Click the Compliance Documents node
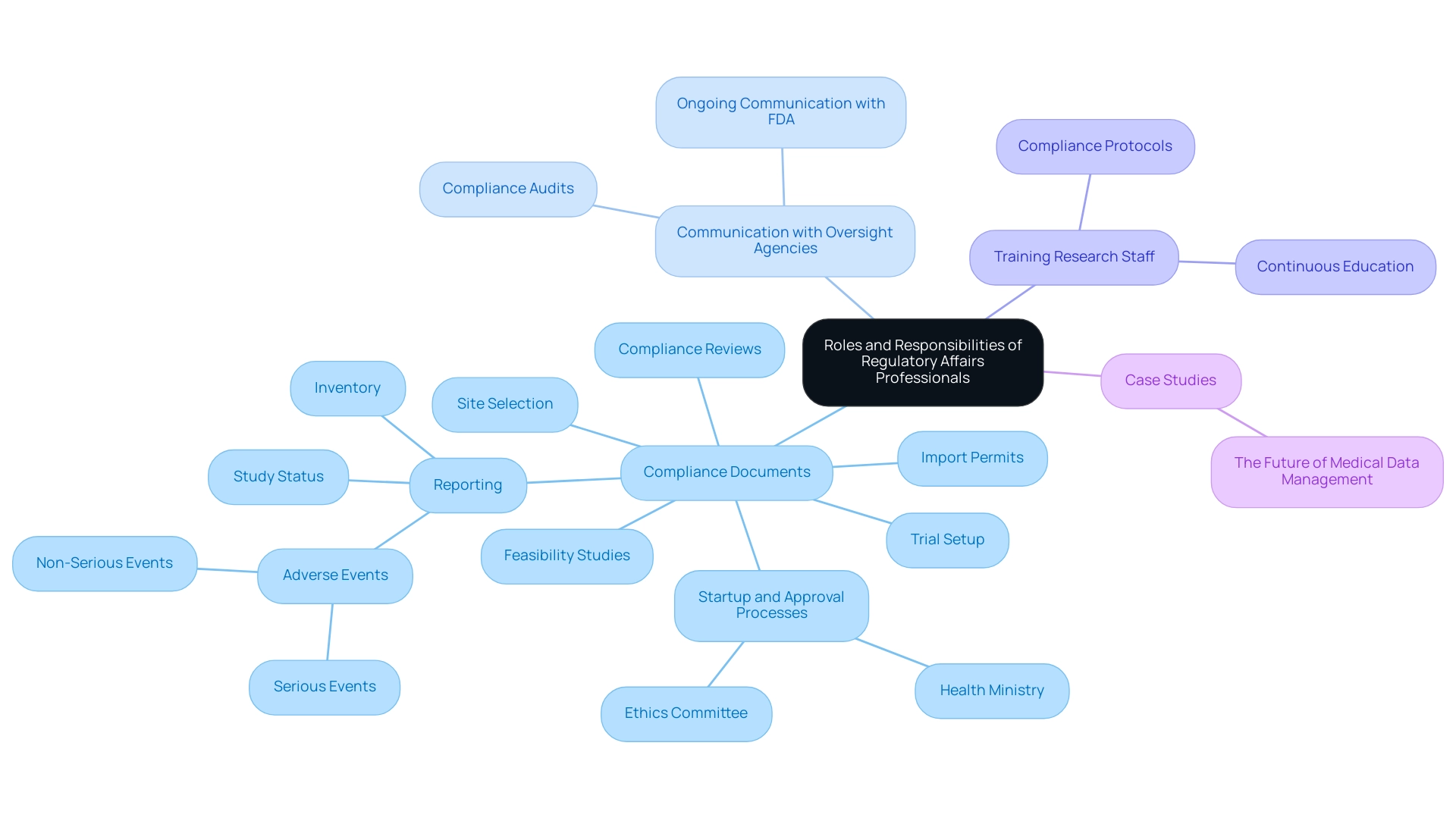The image size is (1456, 821). [727, 470]
